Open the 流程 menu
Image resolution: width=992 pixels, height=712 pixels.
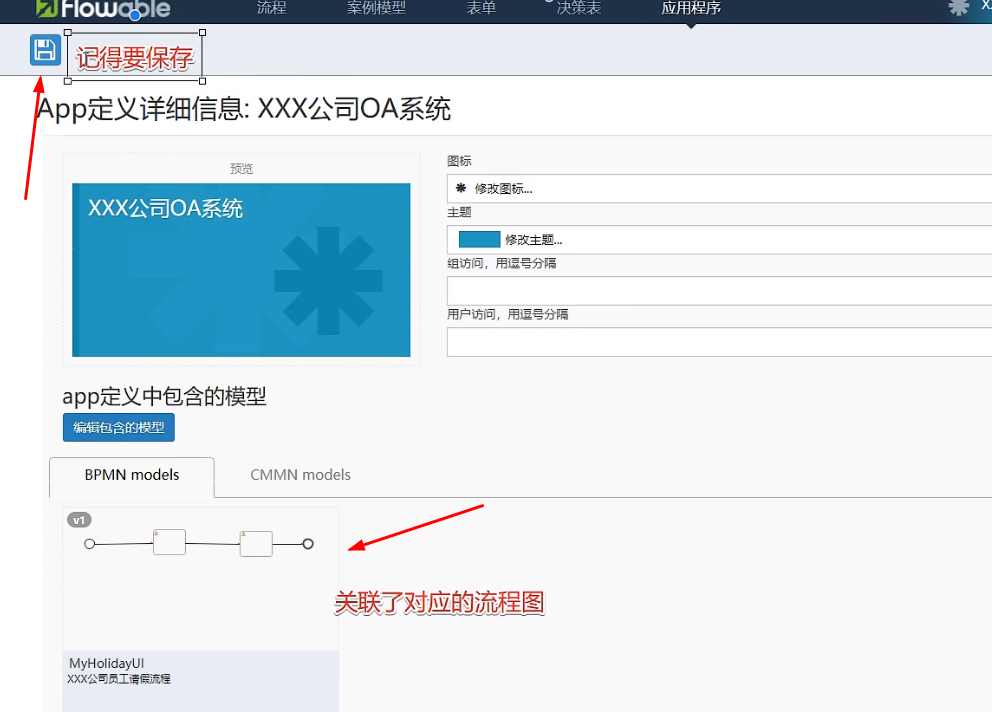point(271,8)
